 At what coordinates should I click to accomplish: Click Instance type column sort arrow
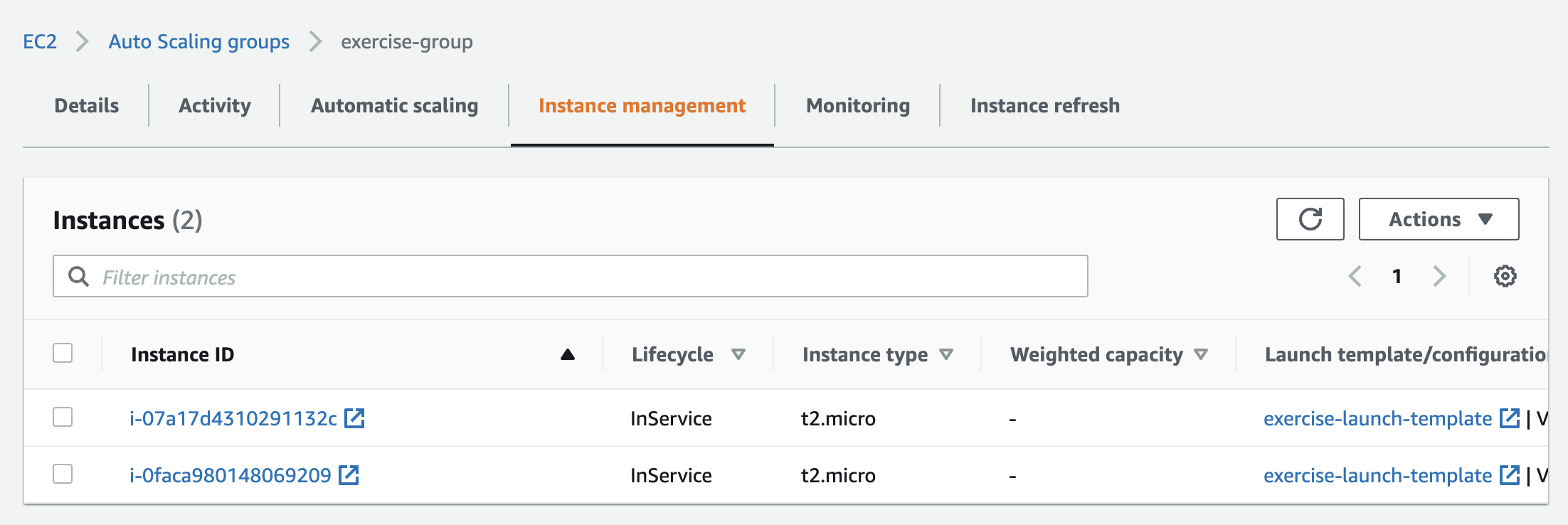pos(946,354)
